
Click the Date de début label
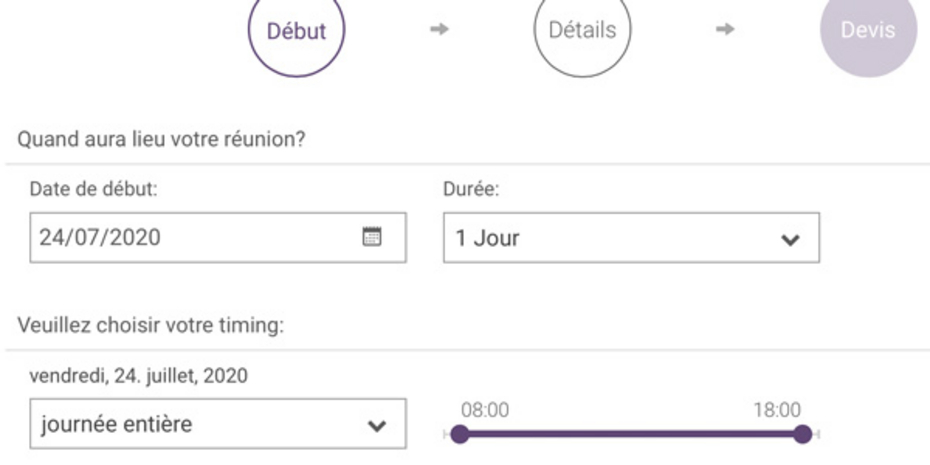(93, 190)
